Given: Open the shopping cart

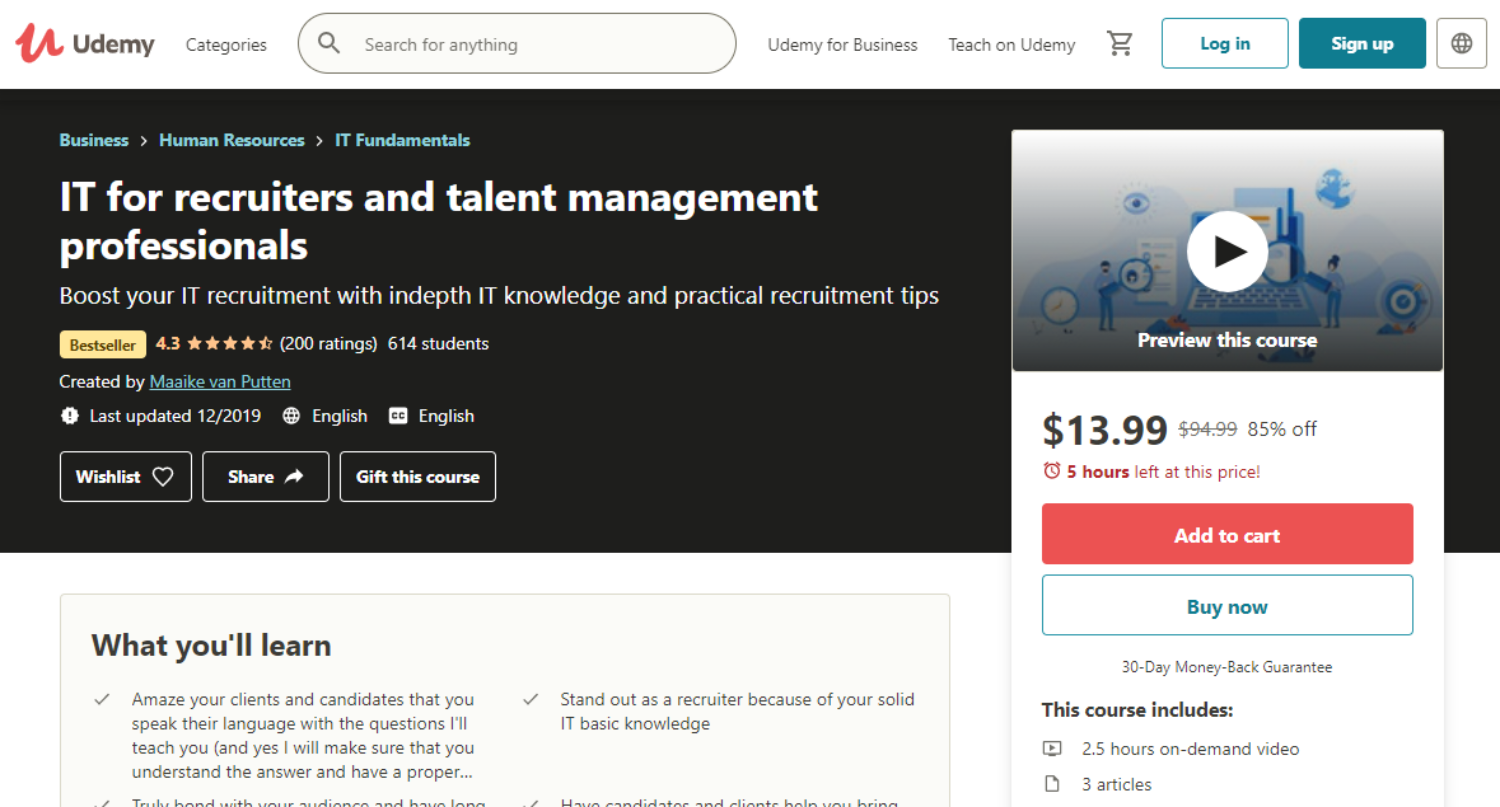Looking at the screenshot, I should click(x=1119, y=44).
